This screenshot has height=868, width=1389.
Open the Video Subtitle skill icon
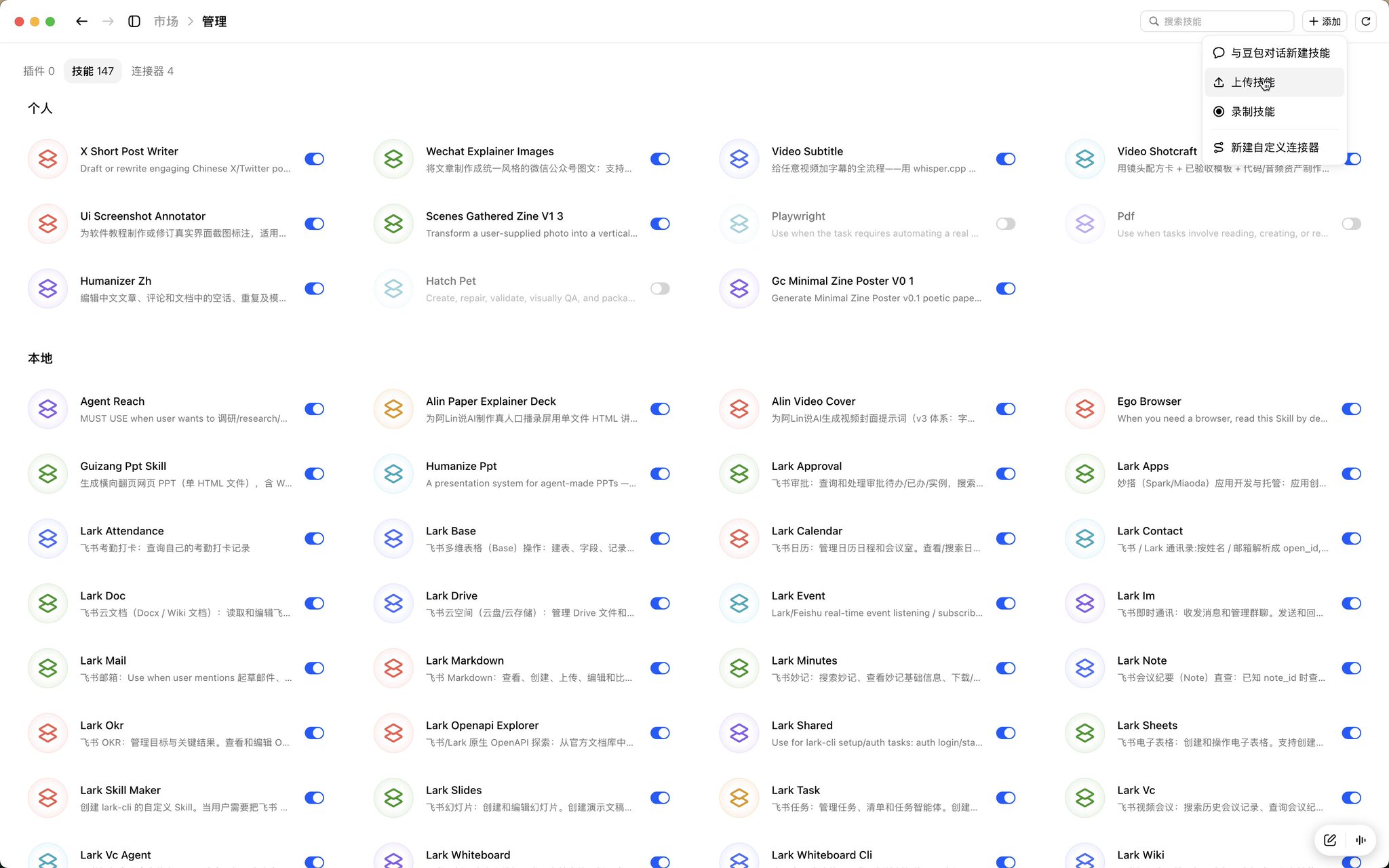[739, 159]
